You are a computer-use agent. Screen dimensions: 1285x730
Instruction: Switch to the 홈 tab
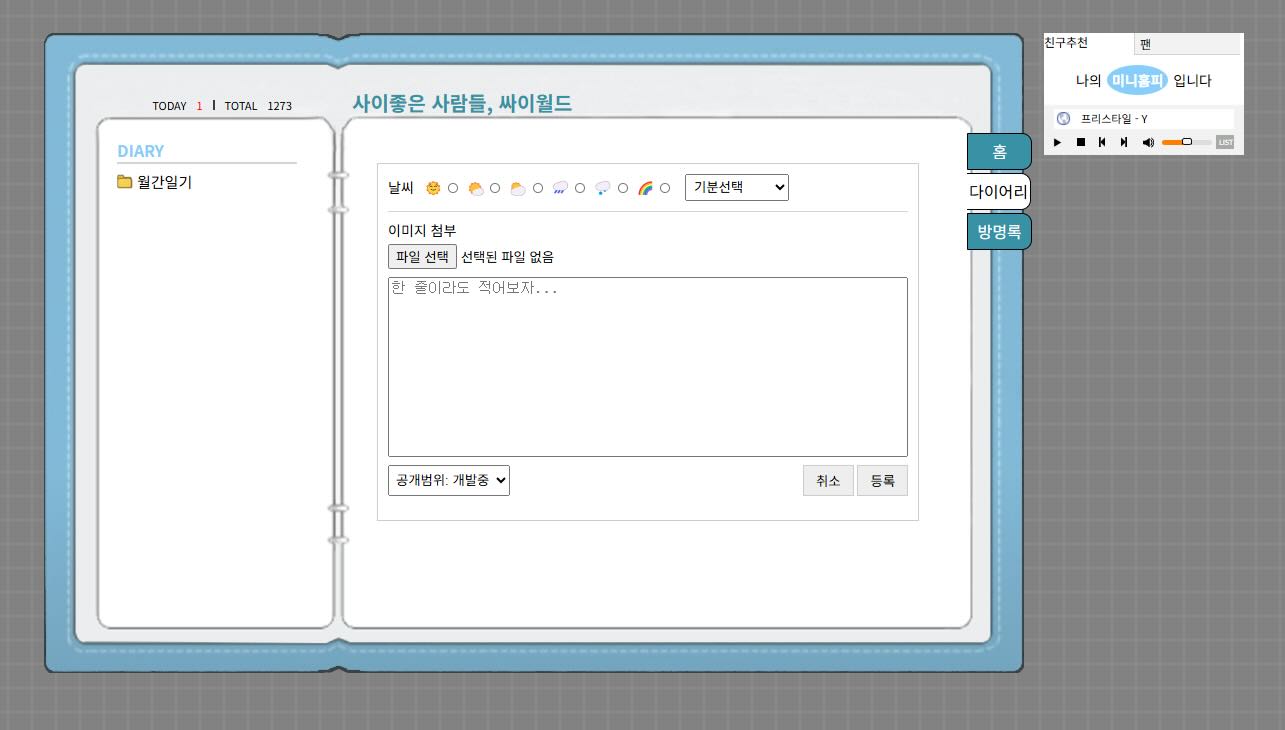coord(999,152)
